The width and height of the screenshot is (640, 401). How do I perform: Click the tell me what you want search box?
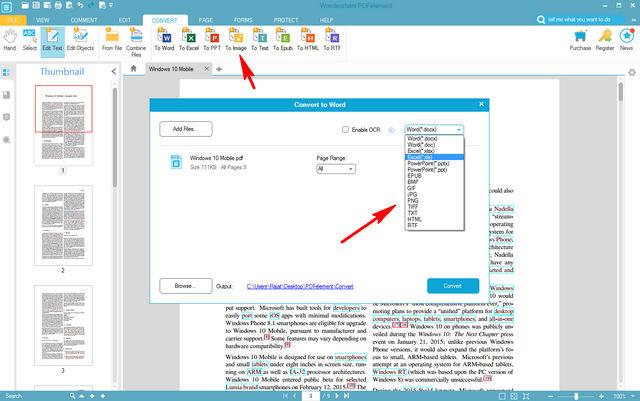click(x=580, y=19)
